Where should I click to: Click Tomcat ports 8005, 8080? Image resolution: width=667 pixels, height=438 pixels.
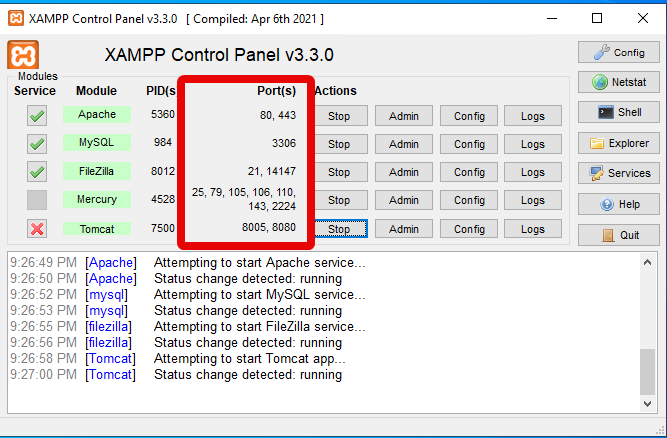pos(269,227)
